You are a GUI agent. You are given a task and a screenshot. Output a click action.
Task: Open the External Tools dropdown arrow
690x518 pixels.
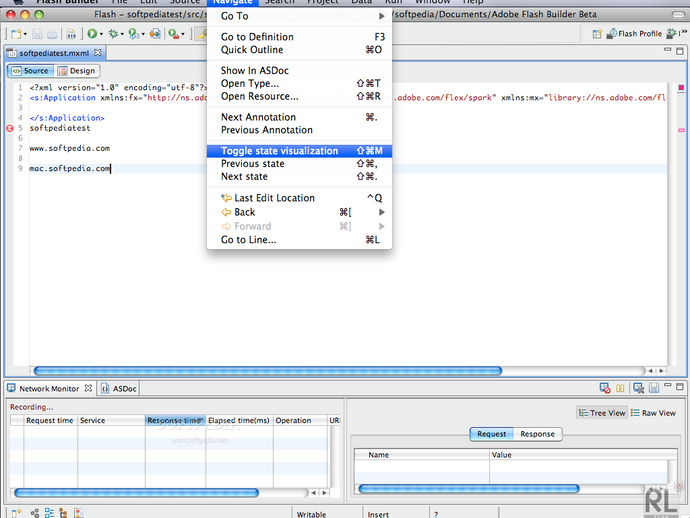[183, 34]
